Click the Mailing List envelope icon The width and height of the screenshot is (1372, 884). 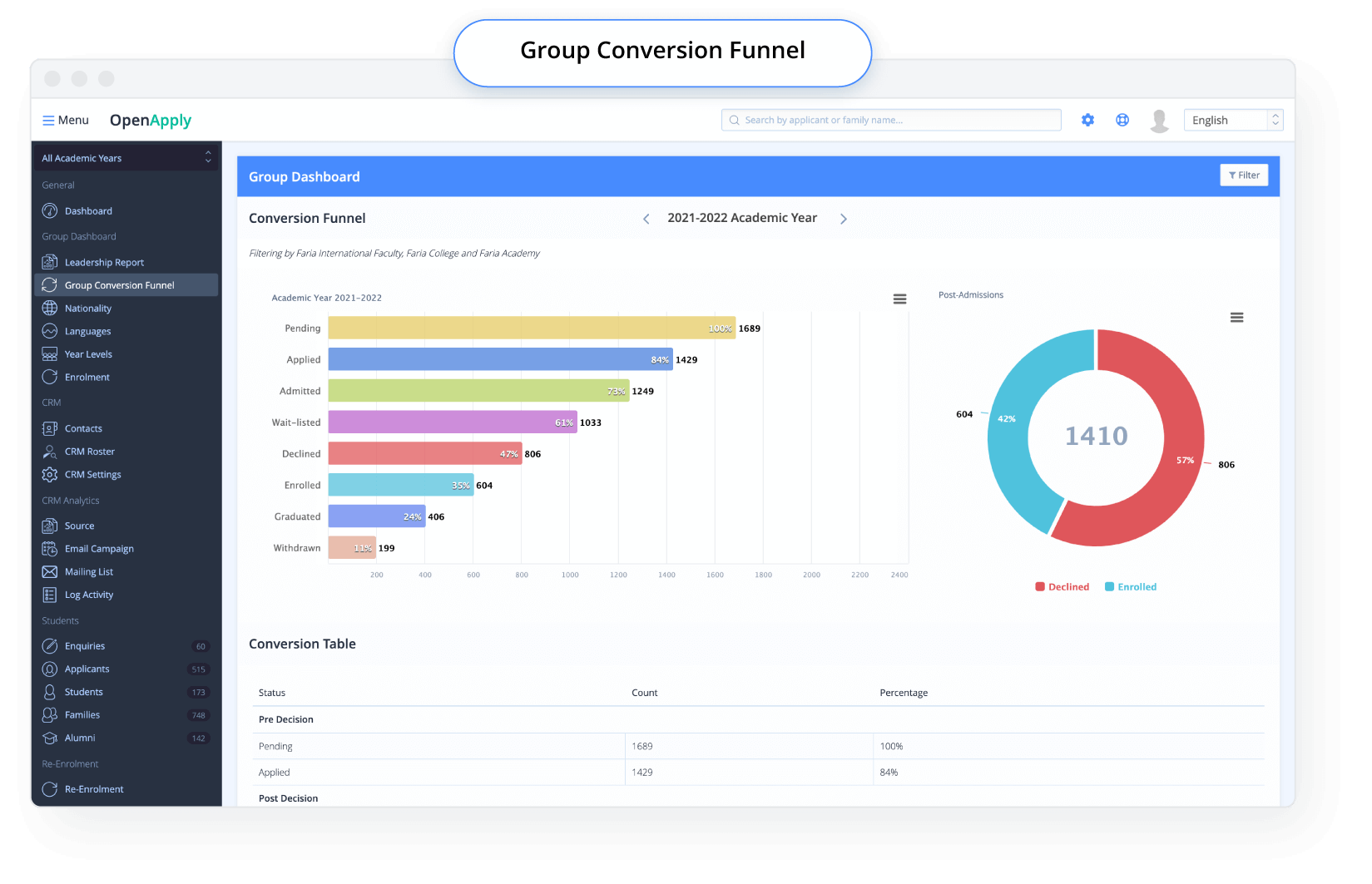point(50,572)
